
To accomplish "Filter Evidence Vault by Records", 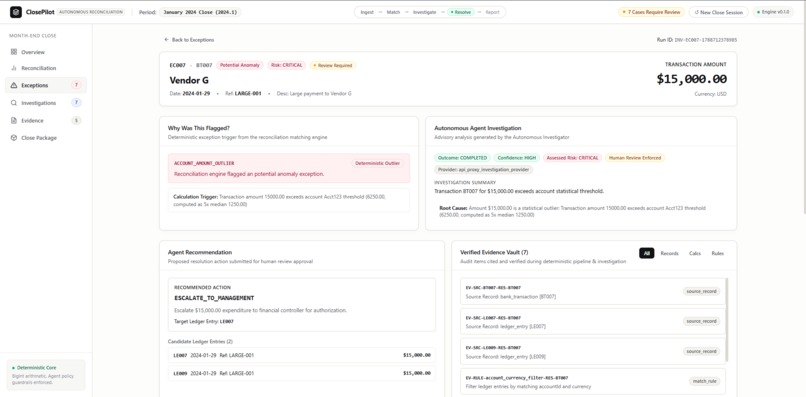I will (x=669, y=253).
